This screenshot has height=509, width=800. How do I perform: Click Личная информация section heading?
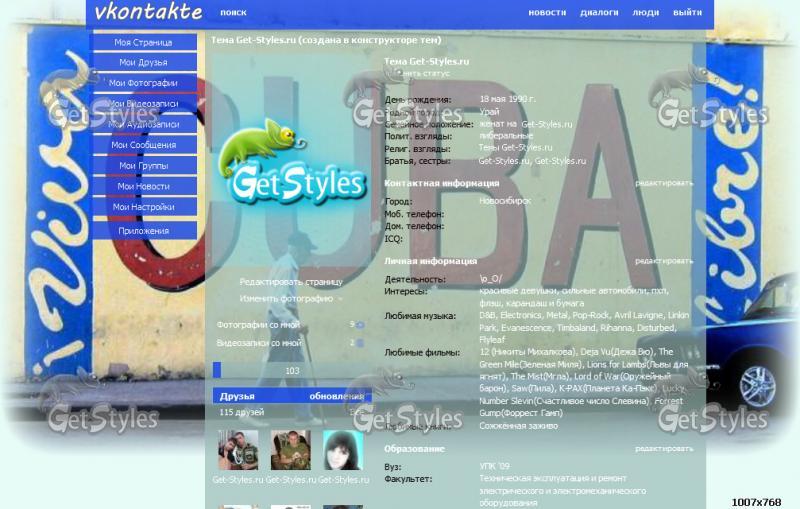tap(430, 261)
